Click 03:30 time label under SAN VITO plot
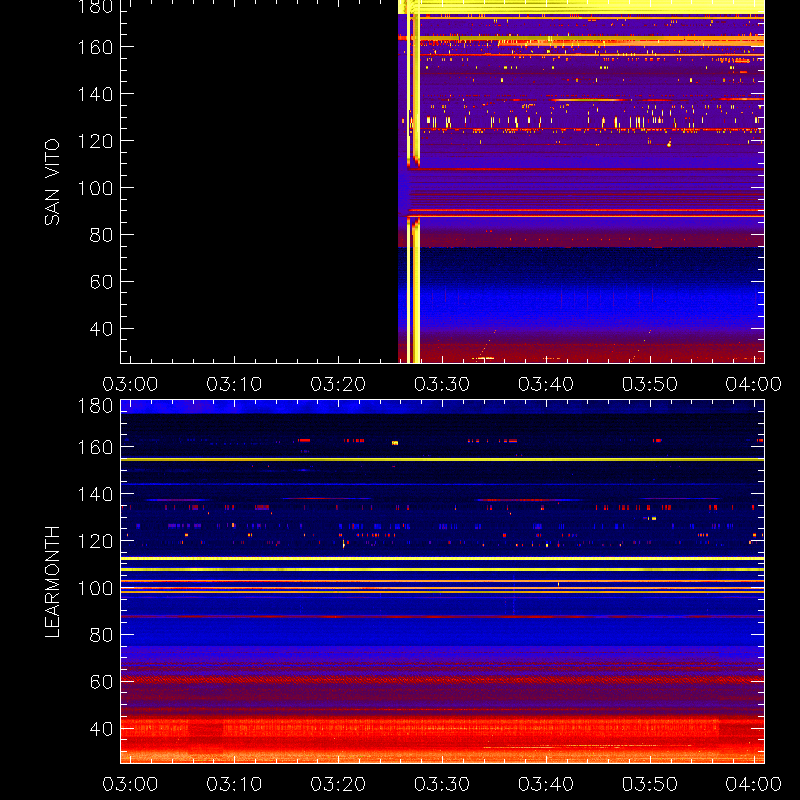 click(x=442, y=384)
